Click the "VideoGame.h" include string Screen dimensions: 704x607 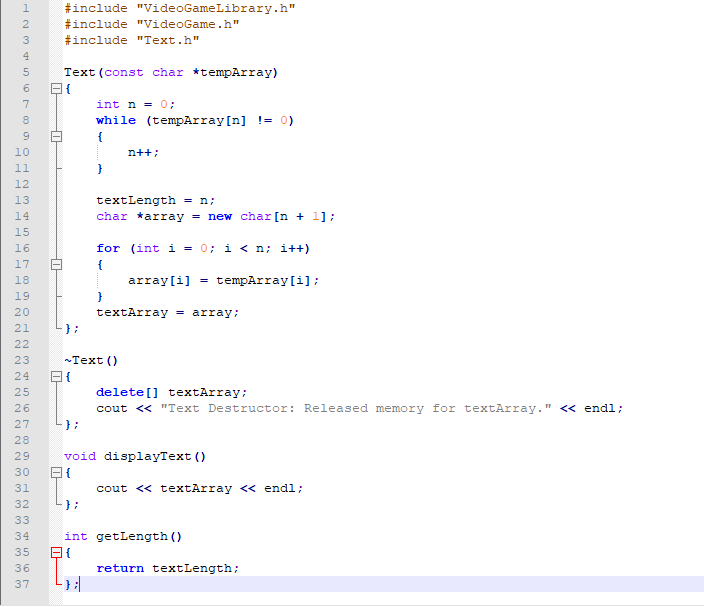[188, 24]
